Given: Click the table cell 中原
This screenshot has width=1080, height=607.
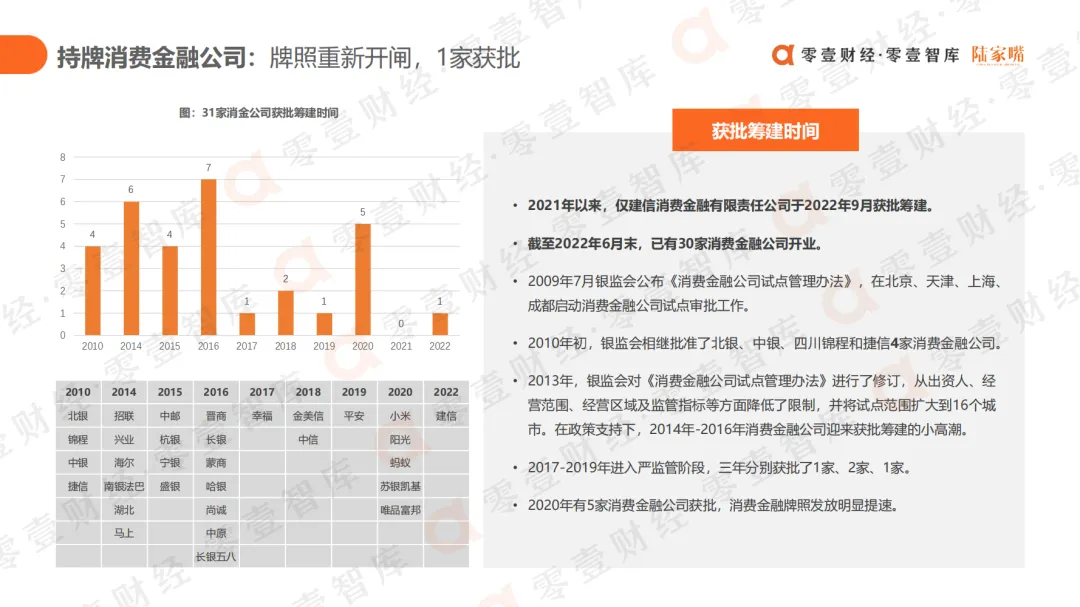Looking at the screenshot, I should pyautogui.click(x=216, y=533).
